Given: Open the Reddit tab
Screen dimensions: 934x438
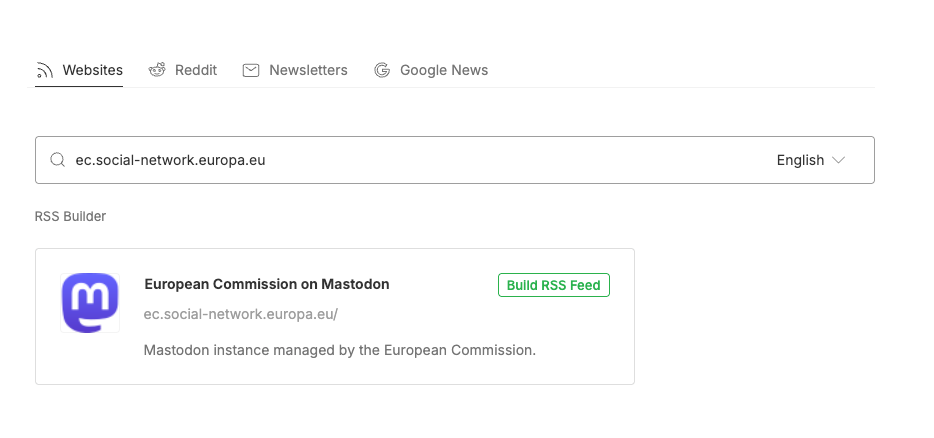Looking at the screenshot, I should [196, 70].
